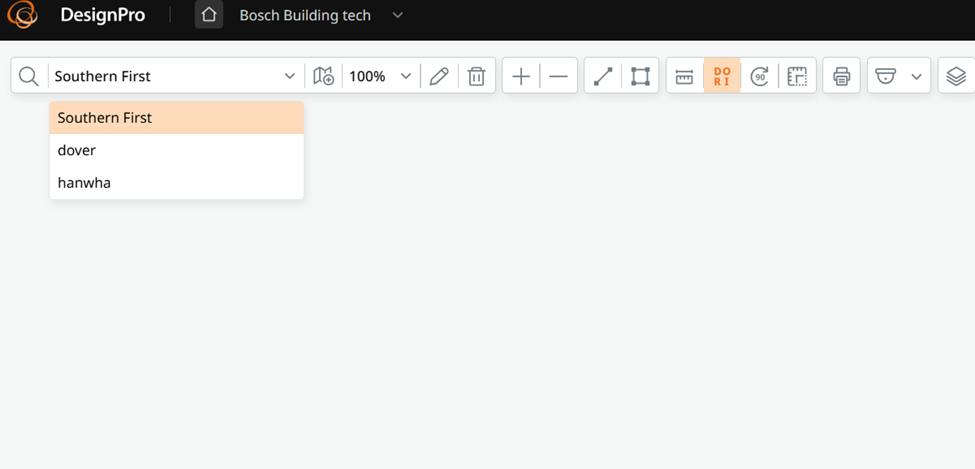
Task: Click the home icon in header
Action: coord(209,15)
